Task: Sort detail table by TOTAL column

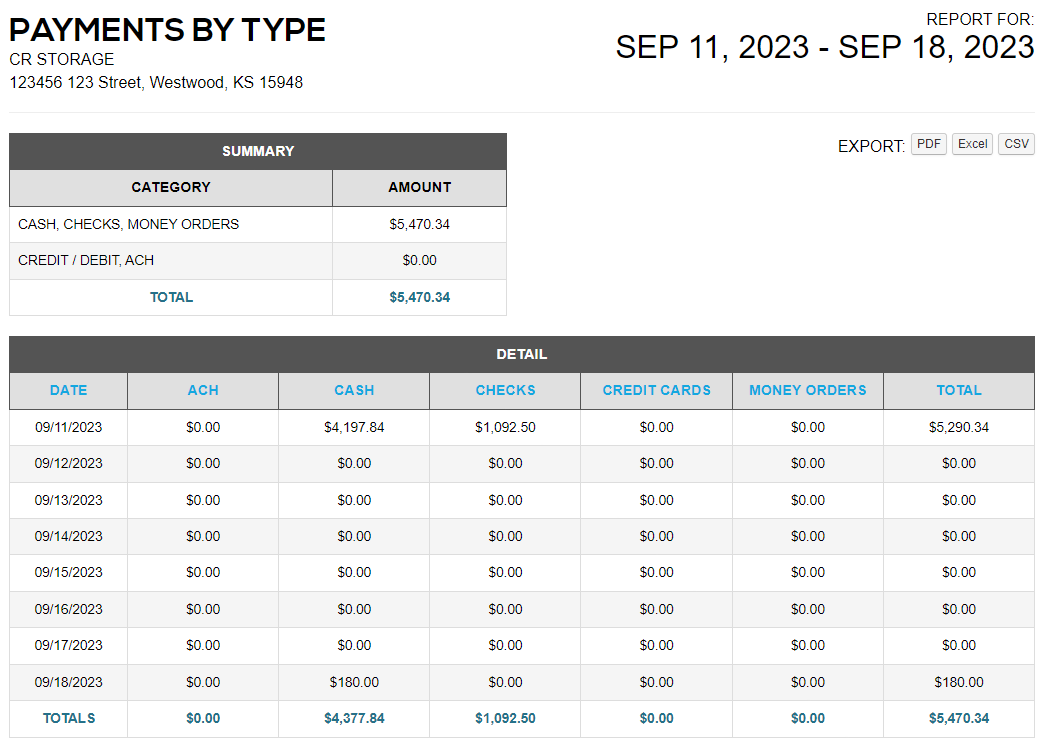Action: tap(959, 391)
